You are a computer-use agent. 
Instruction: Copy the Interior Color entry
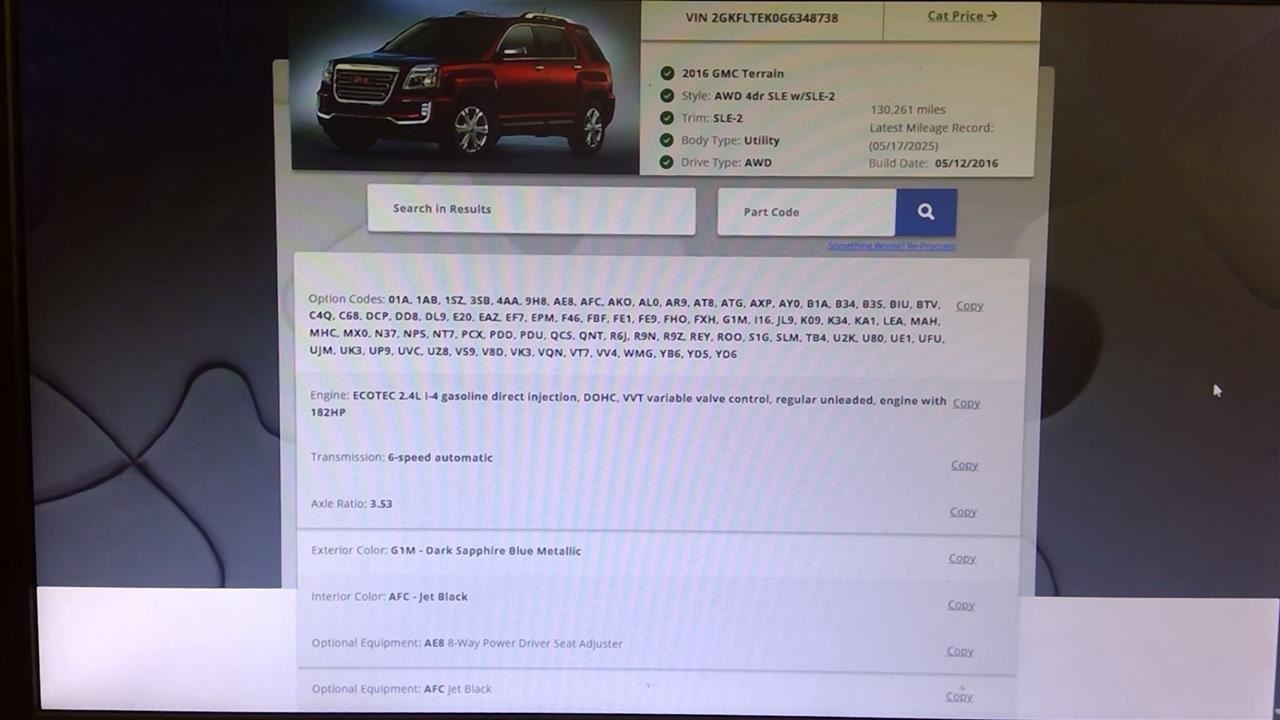click(x=961, y=605)
